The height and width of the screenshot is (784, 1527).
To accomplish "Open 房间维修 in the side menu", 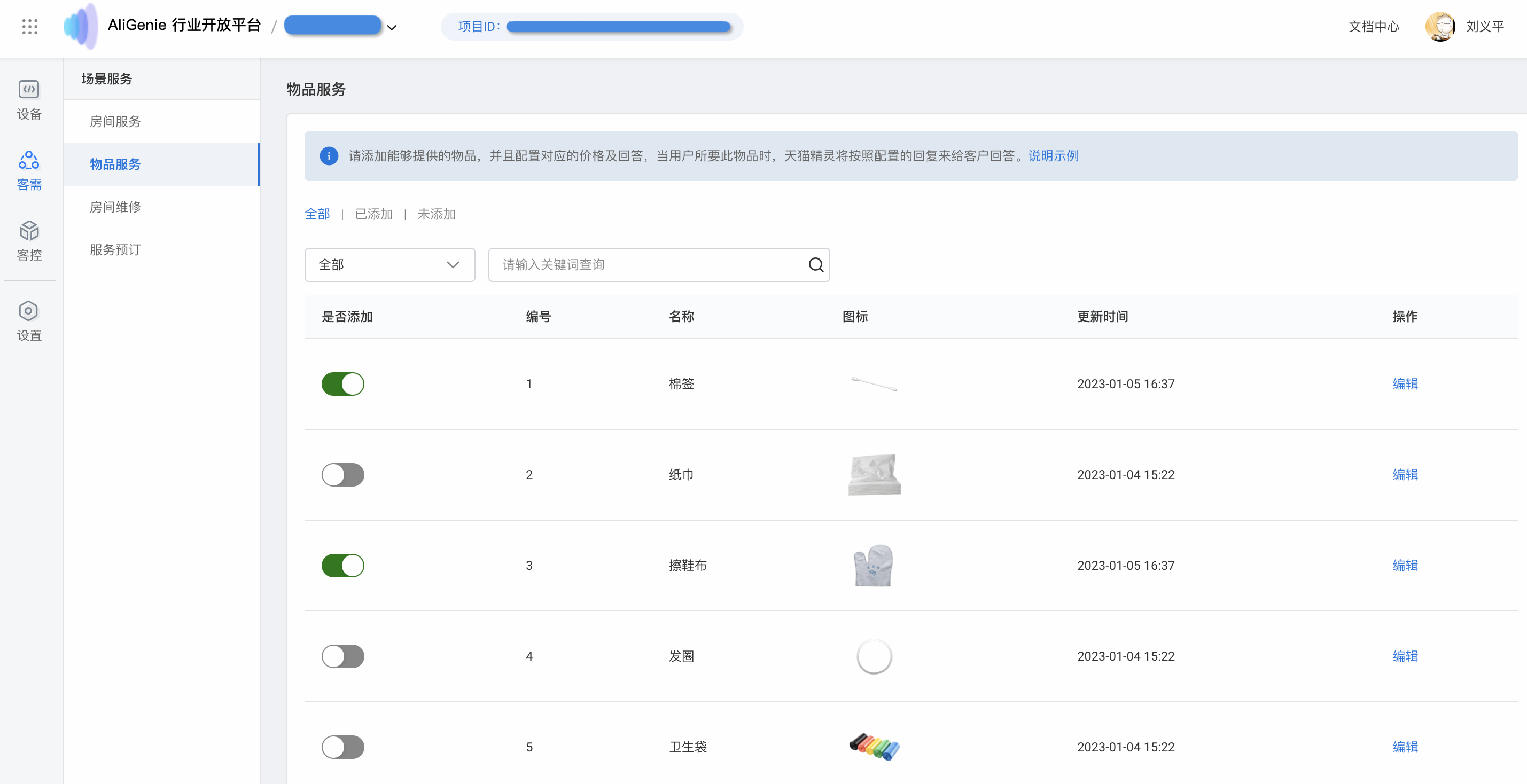I will tap(115, 207).
